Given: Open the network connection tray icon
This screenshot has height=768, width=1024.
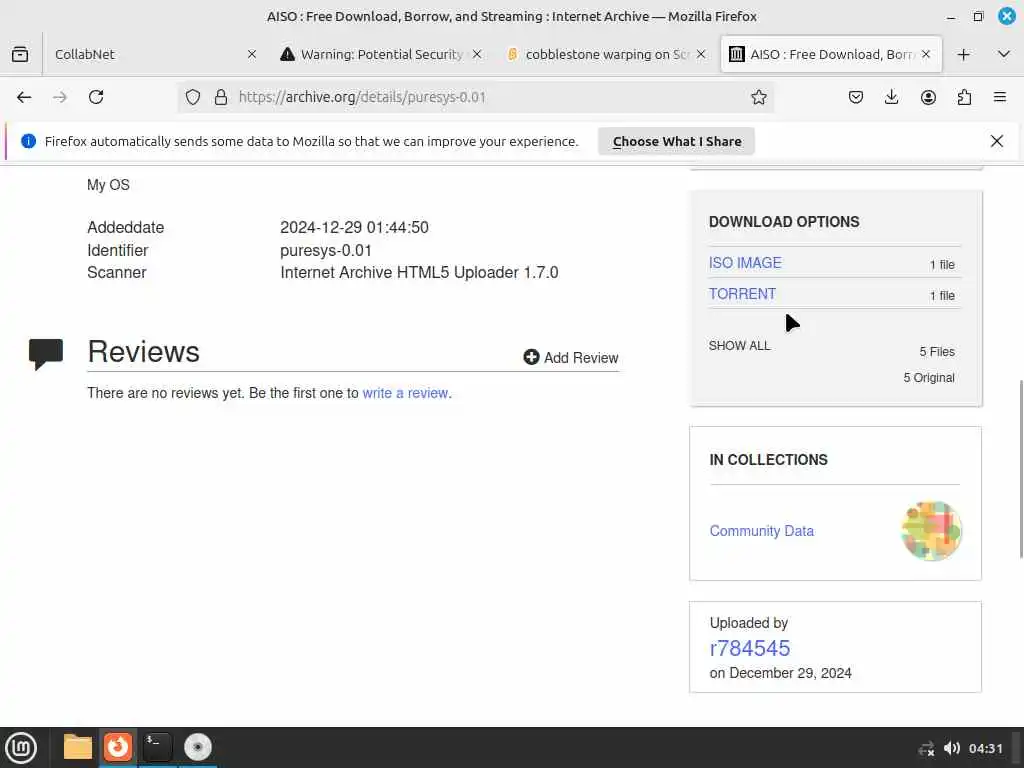Looking at the screenshot, I should 927,748.
